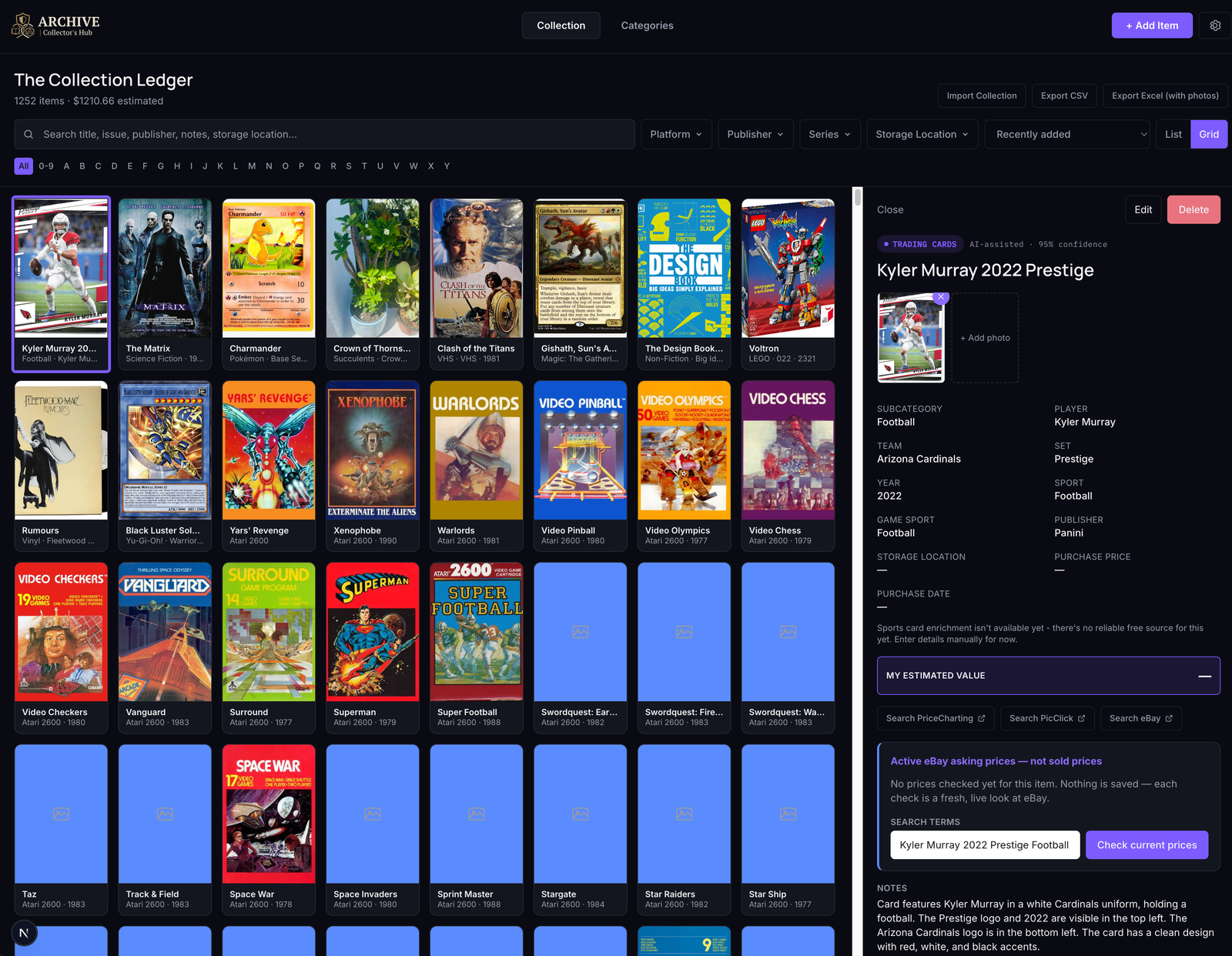Filter items starting with Y
The width and height of the screenshot is (1232, 956).
tap(447, 166)
